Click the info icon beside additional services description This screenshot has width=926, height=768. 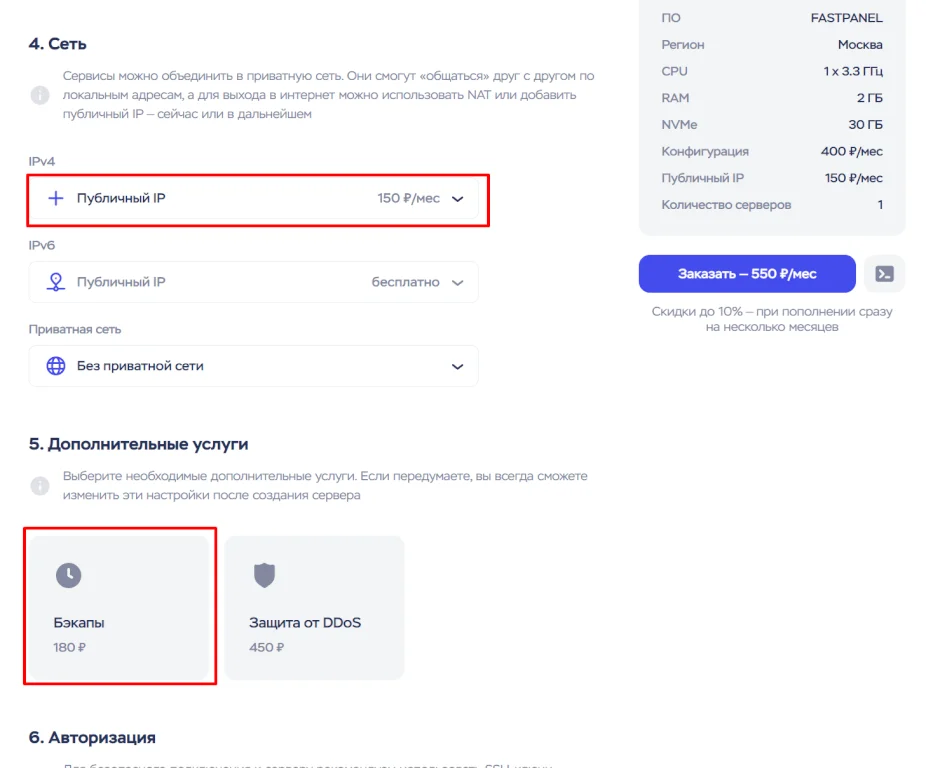coord(40,486)
